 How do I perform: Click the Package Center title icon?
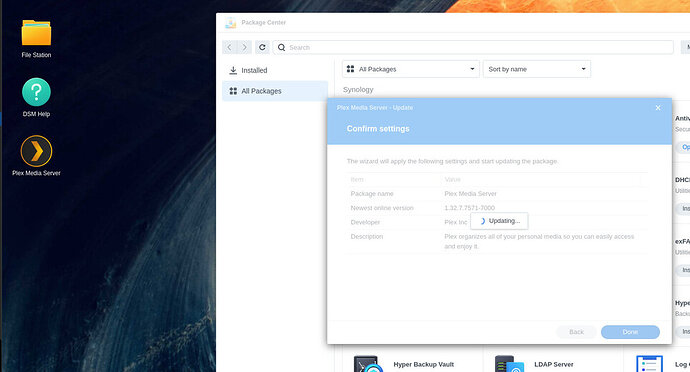[x=231, y=23]
